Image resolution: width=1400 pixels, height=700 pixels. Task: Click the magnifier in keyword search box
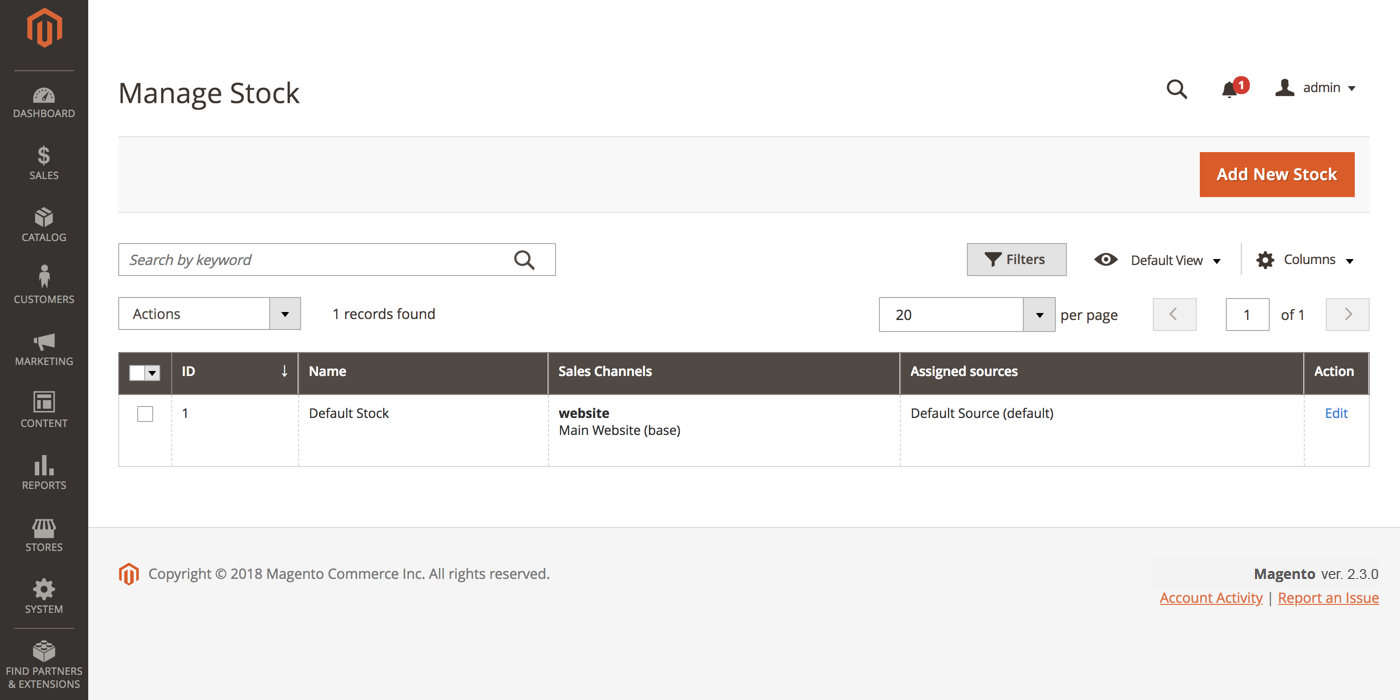[524, 260]
